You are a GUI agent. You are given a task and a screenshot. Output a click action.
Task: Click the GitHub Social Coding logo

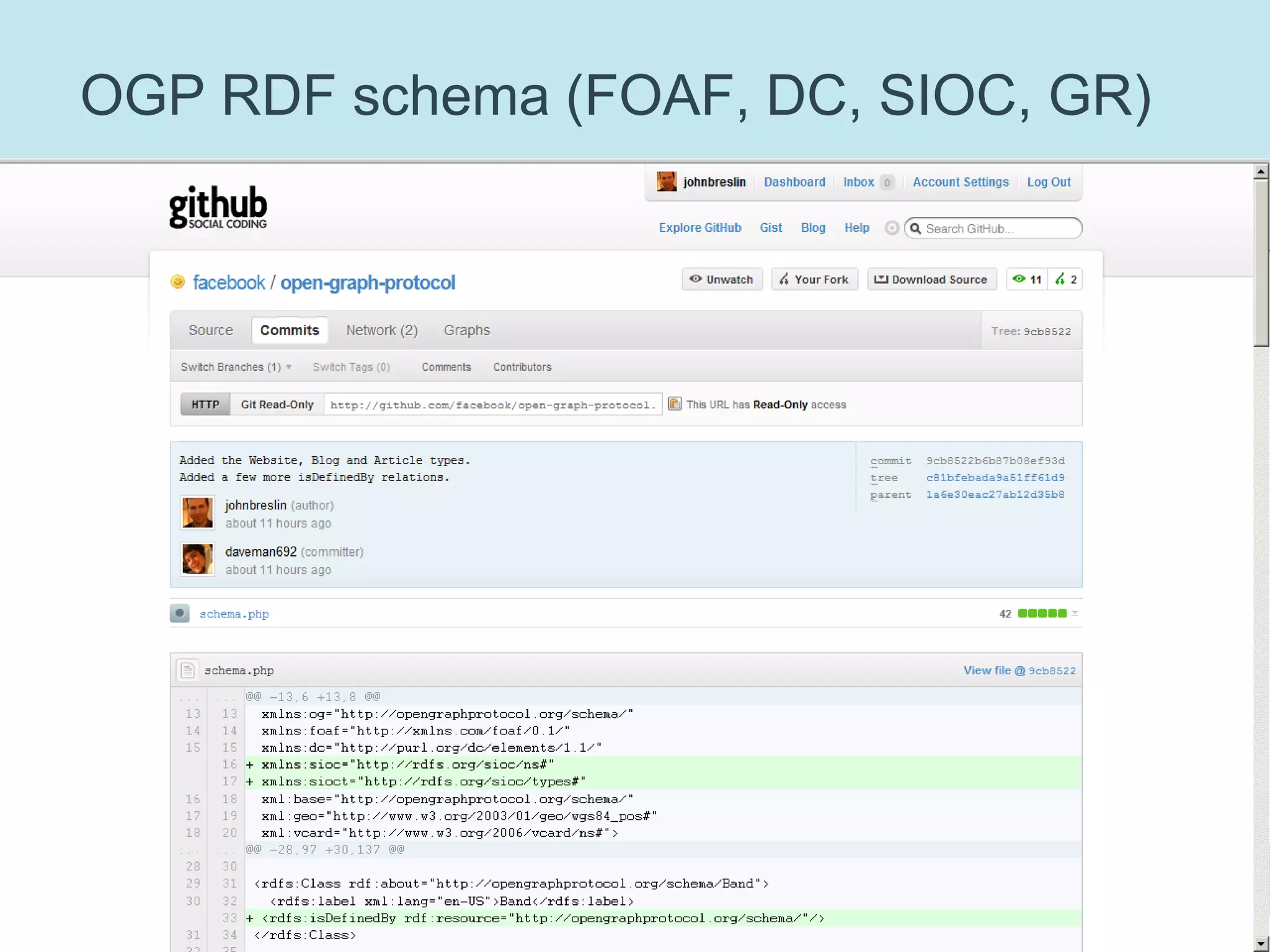(218, 207)
